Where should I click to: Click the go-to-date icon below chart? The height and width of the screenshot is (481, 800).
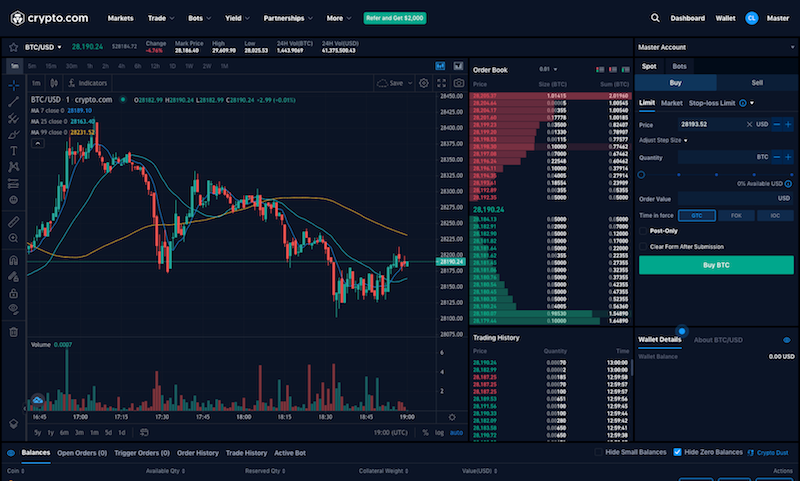click(144, 433)
